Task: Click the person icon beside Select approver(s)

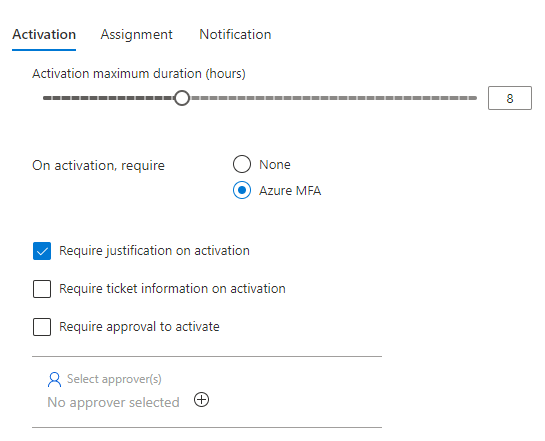Action: click(54, 379)
